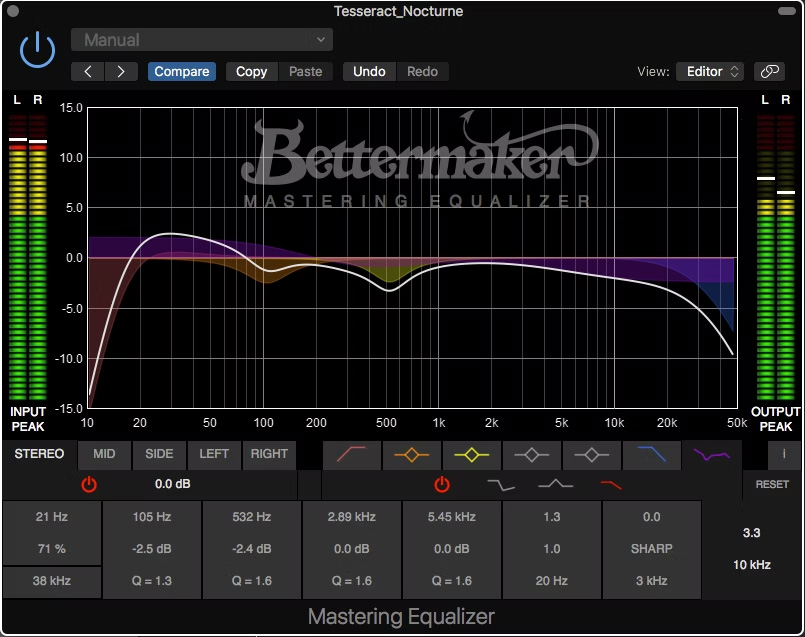This screenshot has height=637, width=805.
Task: Click the gray pill button in title bar
Action: [786, 11]
